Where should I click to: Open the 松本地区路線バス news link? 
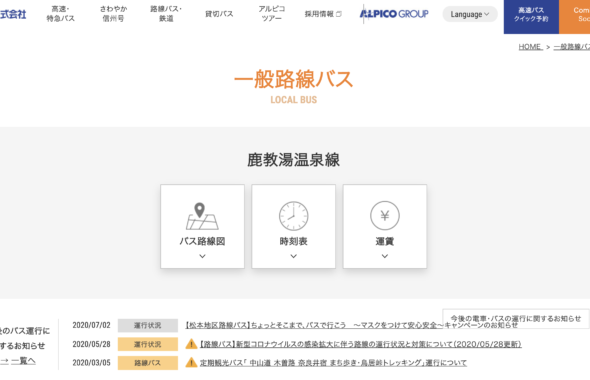tap(351, 325)
